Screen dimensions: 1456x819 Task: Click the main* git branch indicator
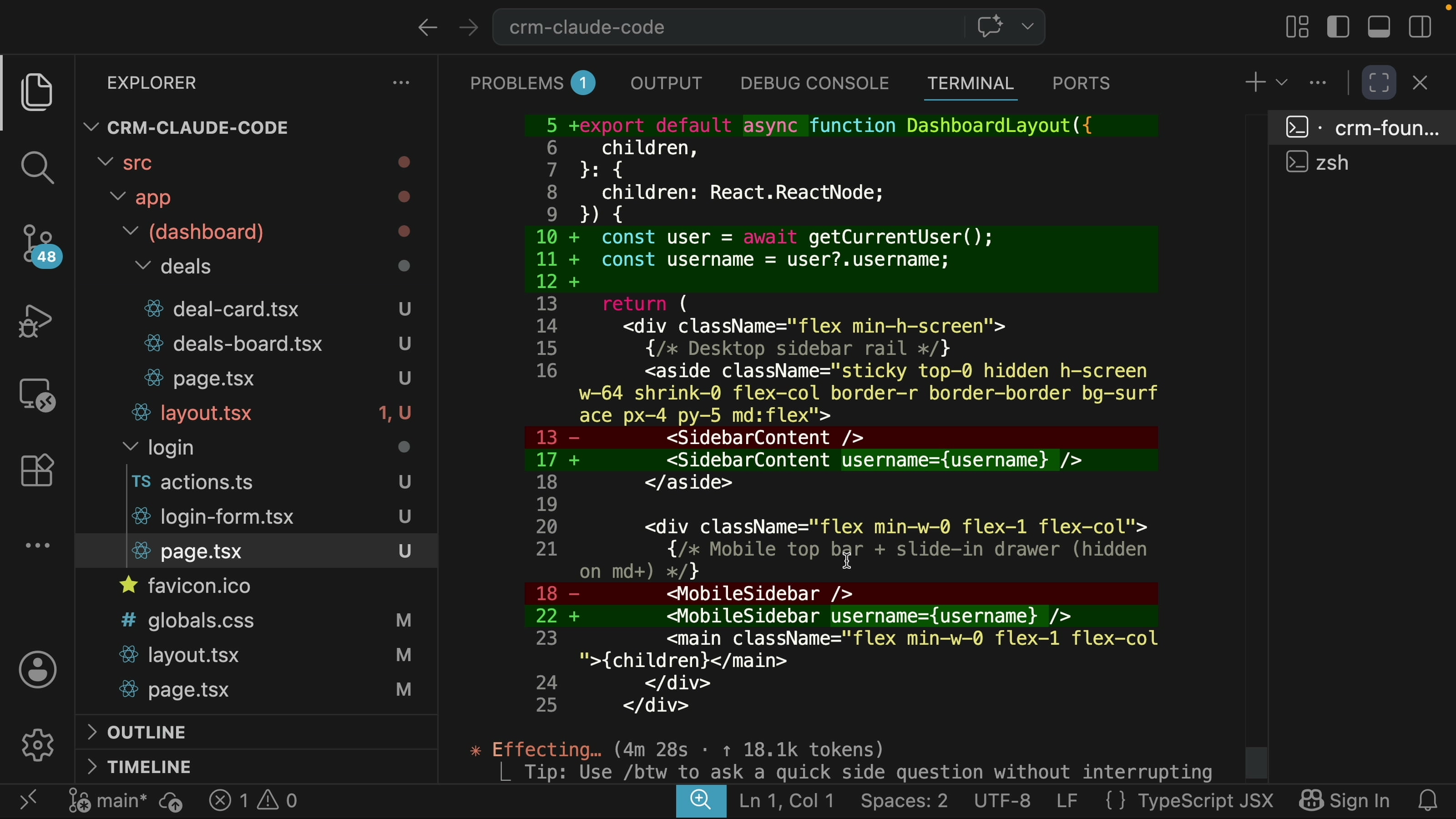(x=107, y=801)
